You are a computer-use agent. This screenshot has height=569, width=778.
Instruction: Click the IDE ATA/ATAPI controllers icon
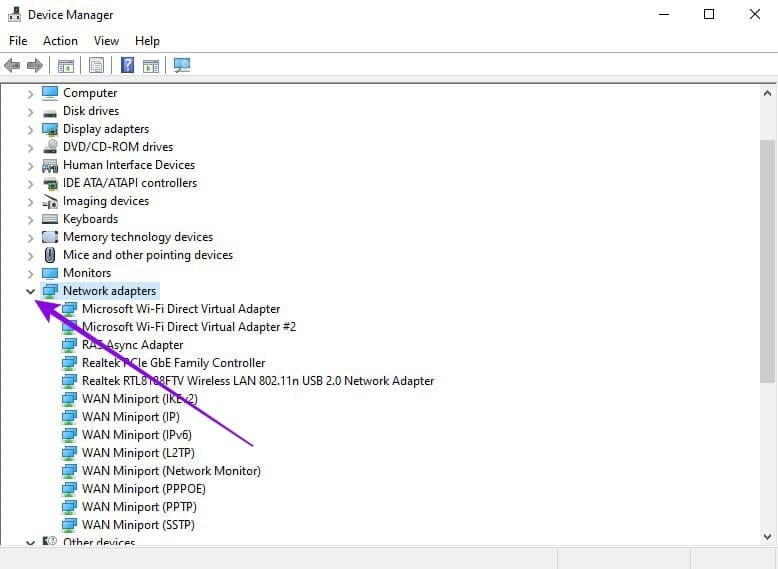click(x=50, y=184)
